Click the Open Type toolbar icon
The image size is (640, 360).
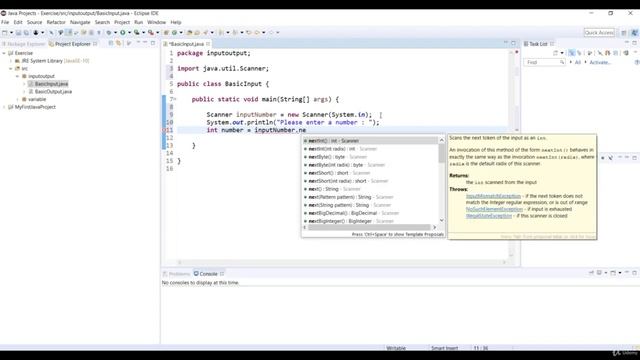click(x=189, y=33)
